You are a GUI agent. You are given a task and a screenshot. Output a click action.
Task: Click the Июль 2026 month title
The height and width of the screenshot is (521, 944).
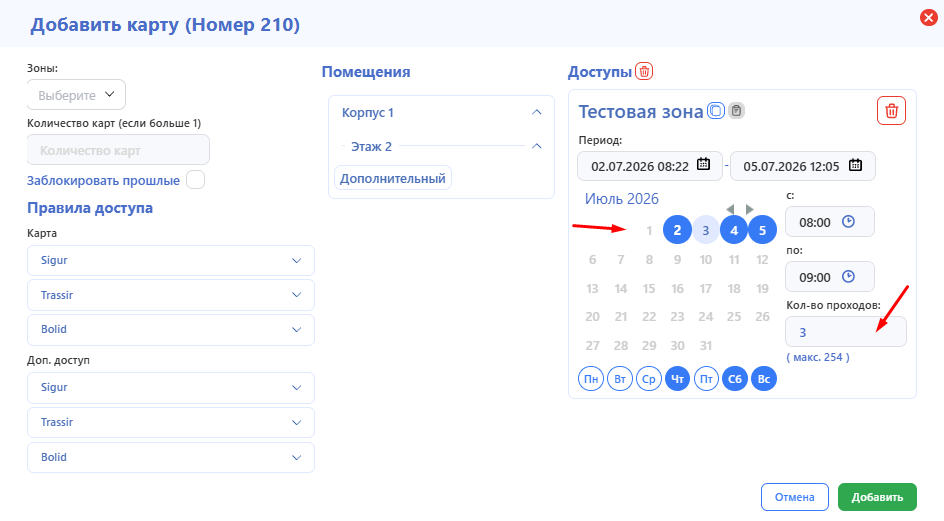point(621,199)
